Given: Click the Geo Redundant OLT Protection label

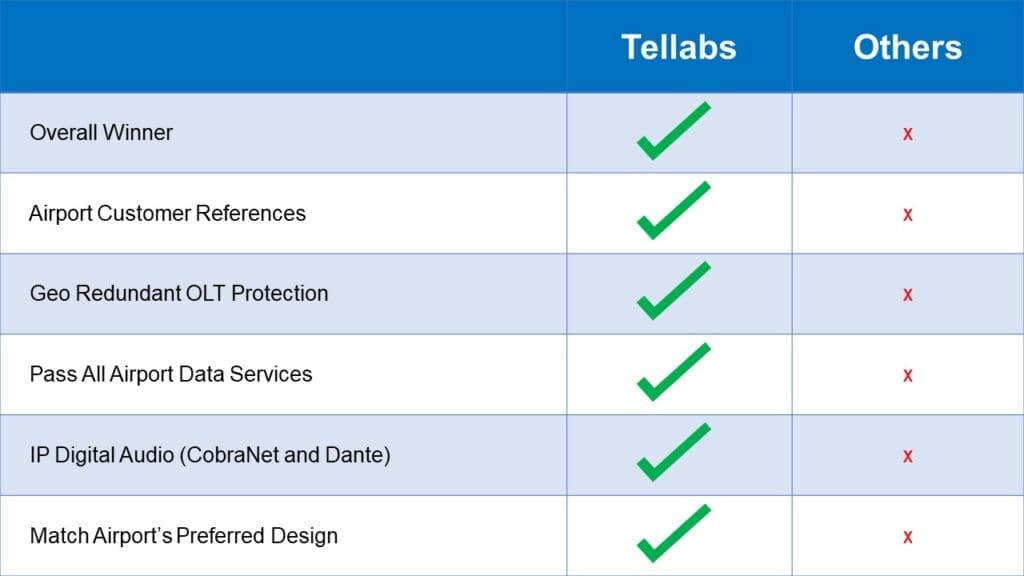Looking at the screenshot, I should (x=179, y=293).
